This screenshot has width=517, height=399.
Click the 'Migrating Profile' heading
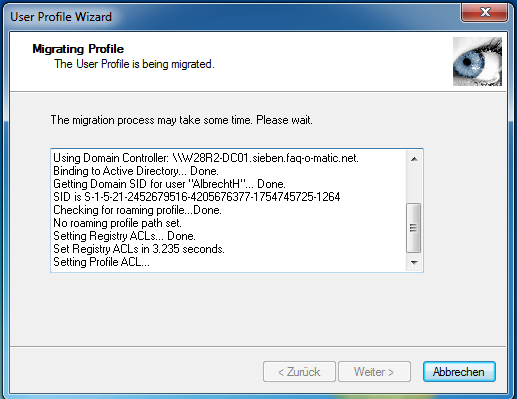pos(78,49)
